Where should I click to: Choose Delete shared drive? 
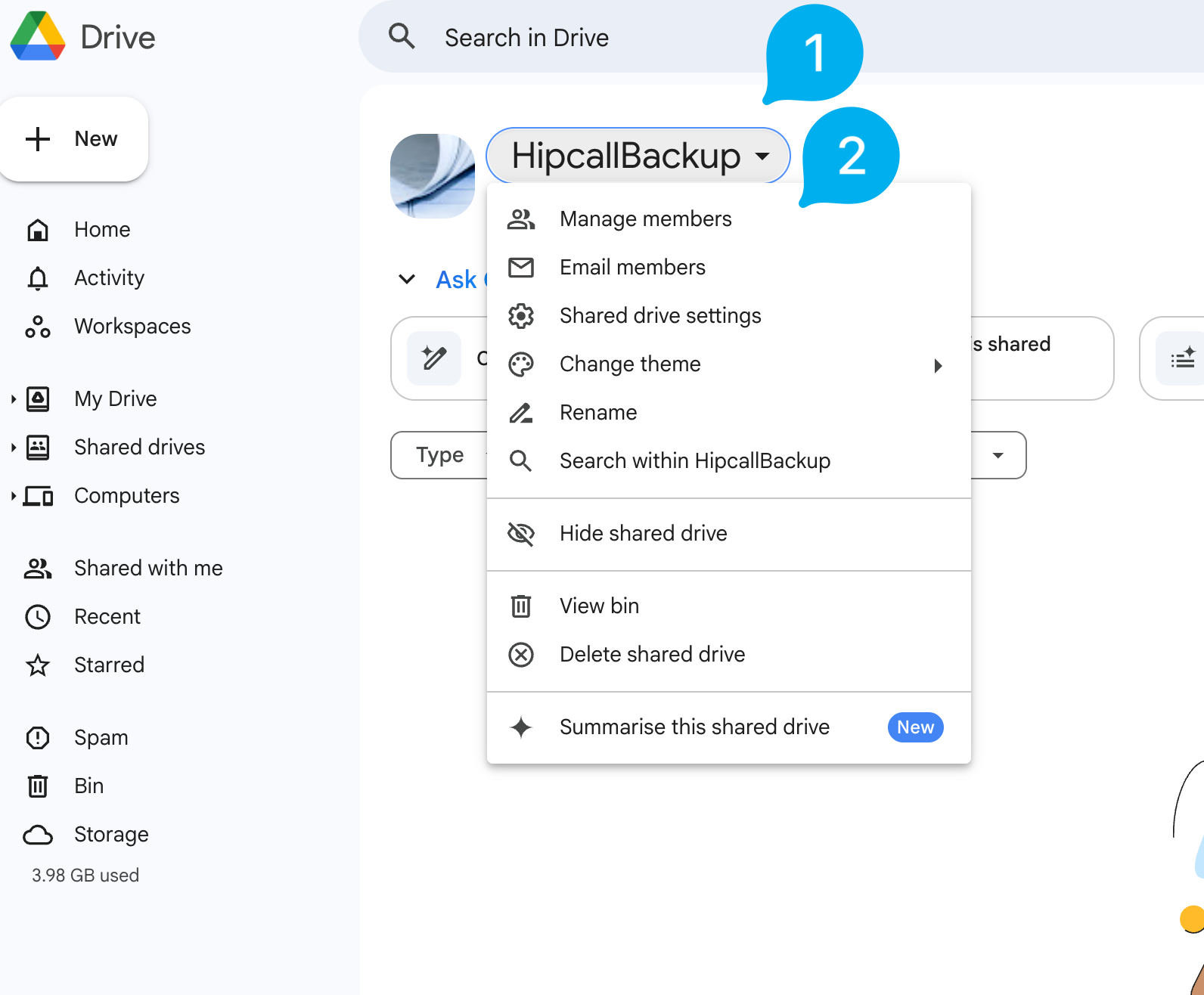coord(729,655)
